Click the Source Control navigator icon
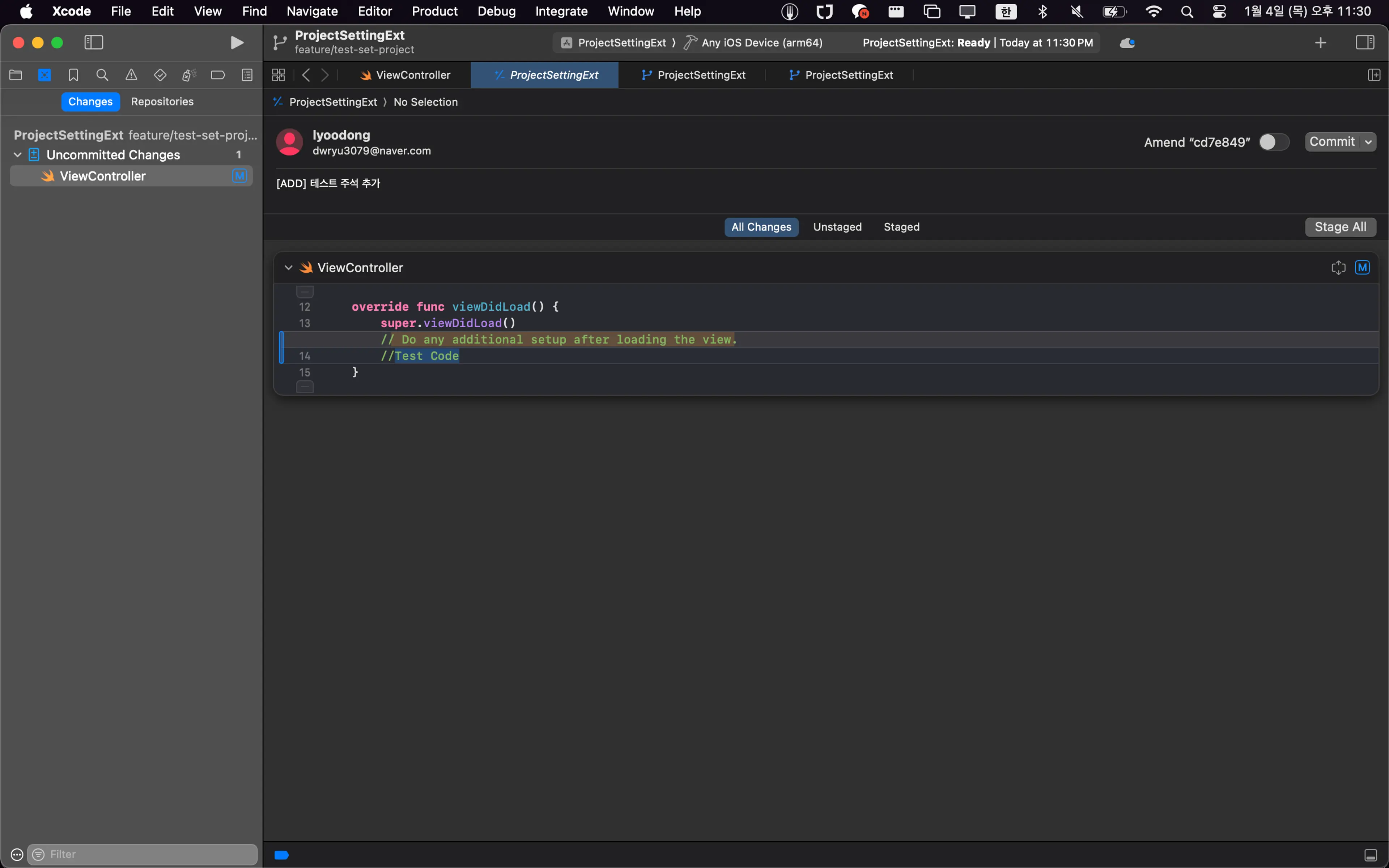This screenshot has width=1389, height=868. click(45, 75)
